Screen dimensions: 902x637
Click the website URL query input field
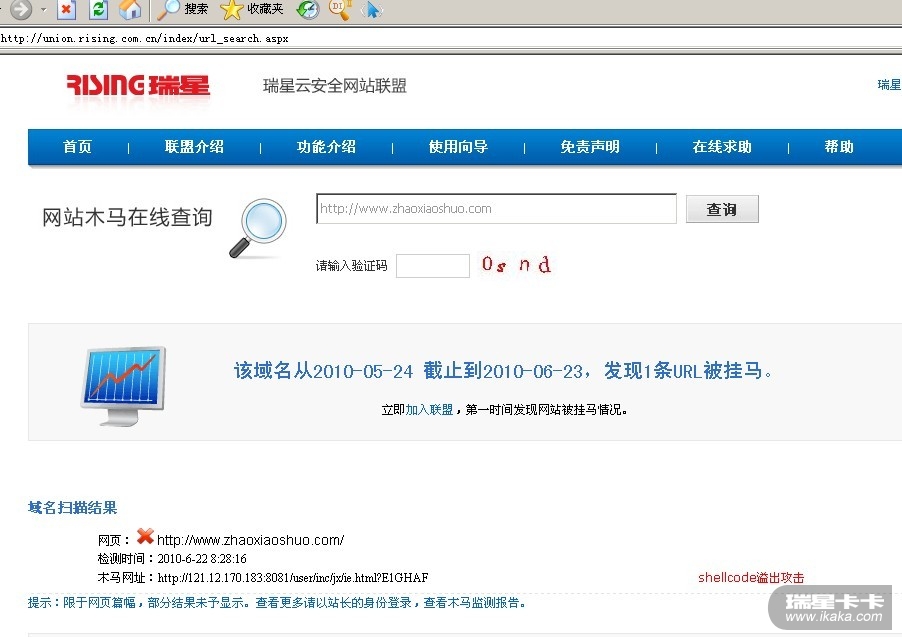coord(496,208)
